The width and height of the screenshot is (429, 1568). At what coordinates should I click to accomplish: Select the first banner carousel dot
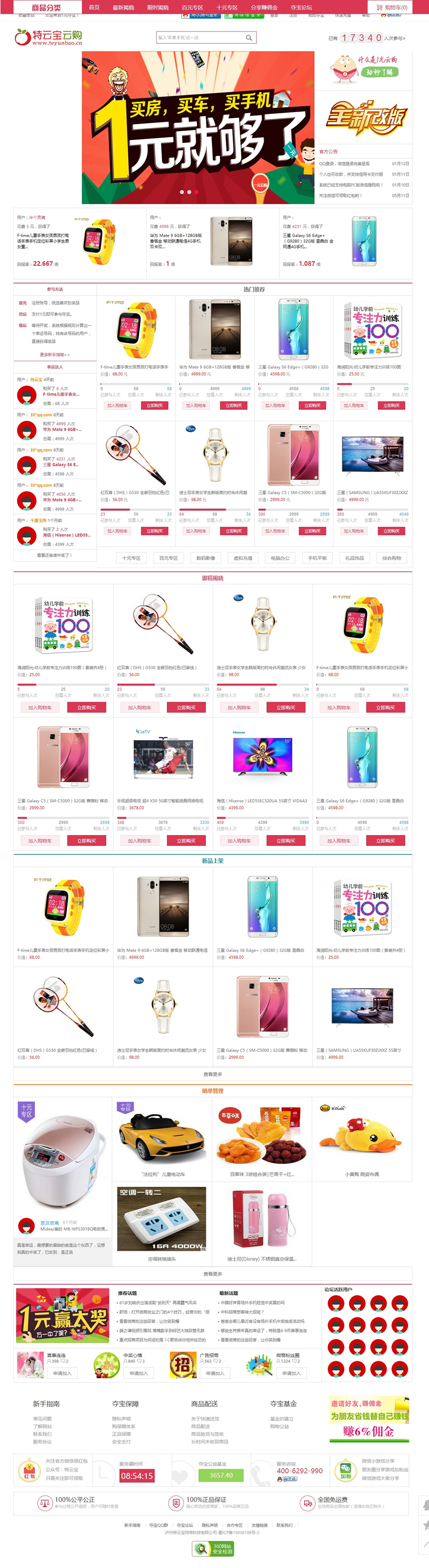(x=181, y=192)
